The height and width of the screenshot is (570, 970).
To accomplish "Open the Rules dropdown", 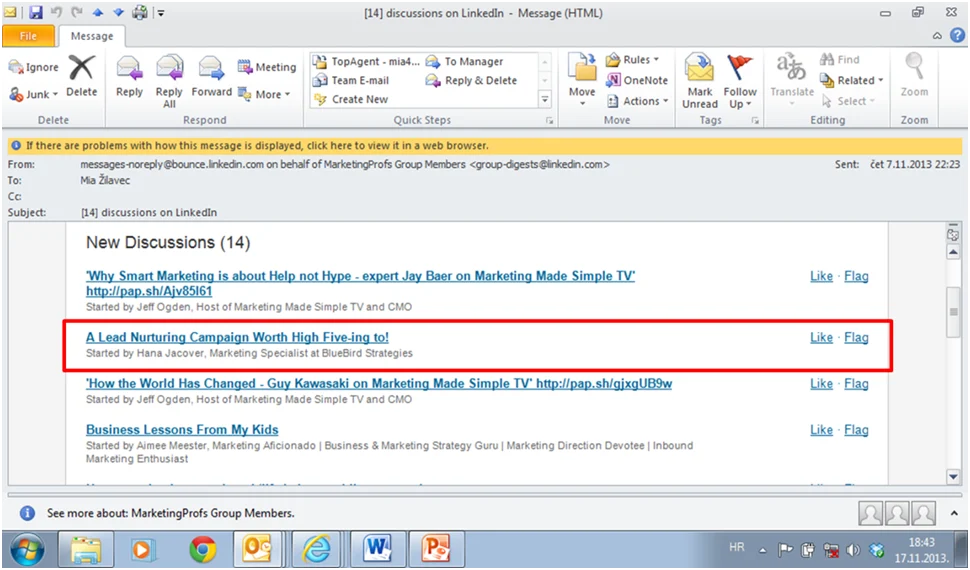I will (632, 59).
